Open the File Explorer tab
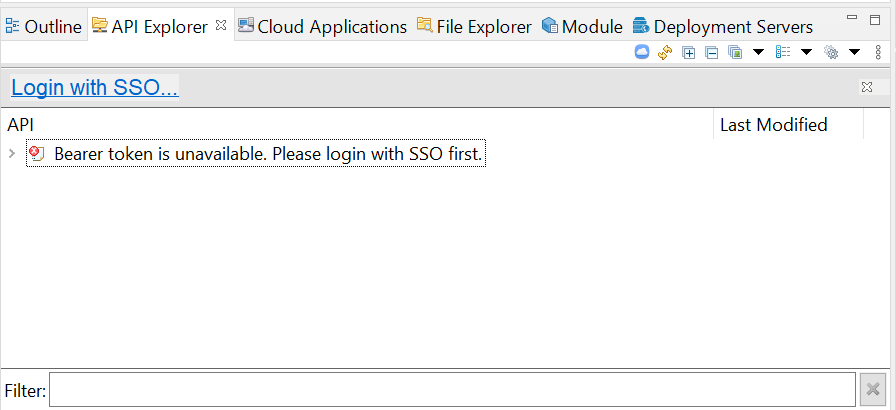896x410 pixels. 474,26
